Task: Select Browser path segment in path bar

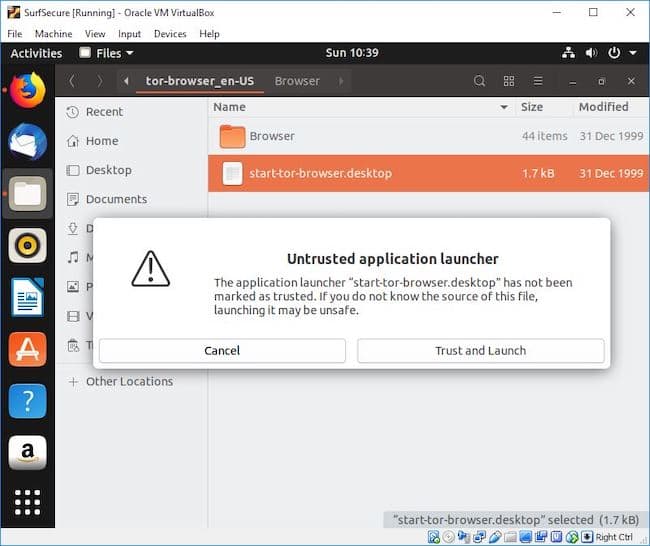Action: (x=297, y=81)
